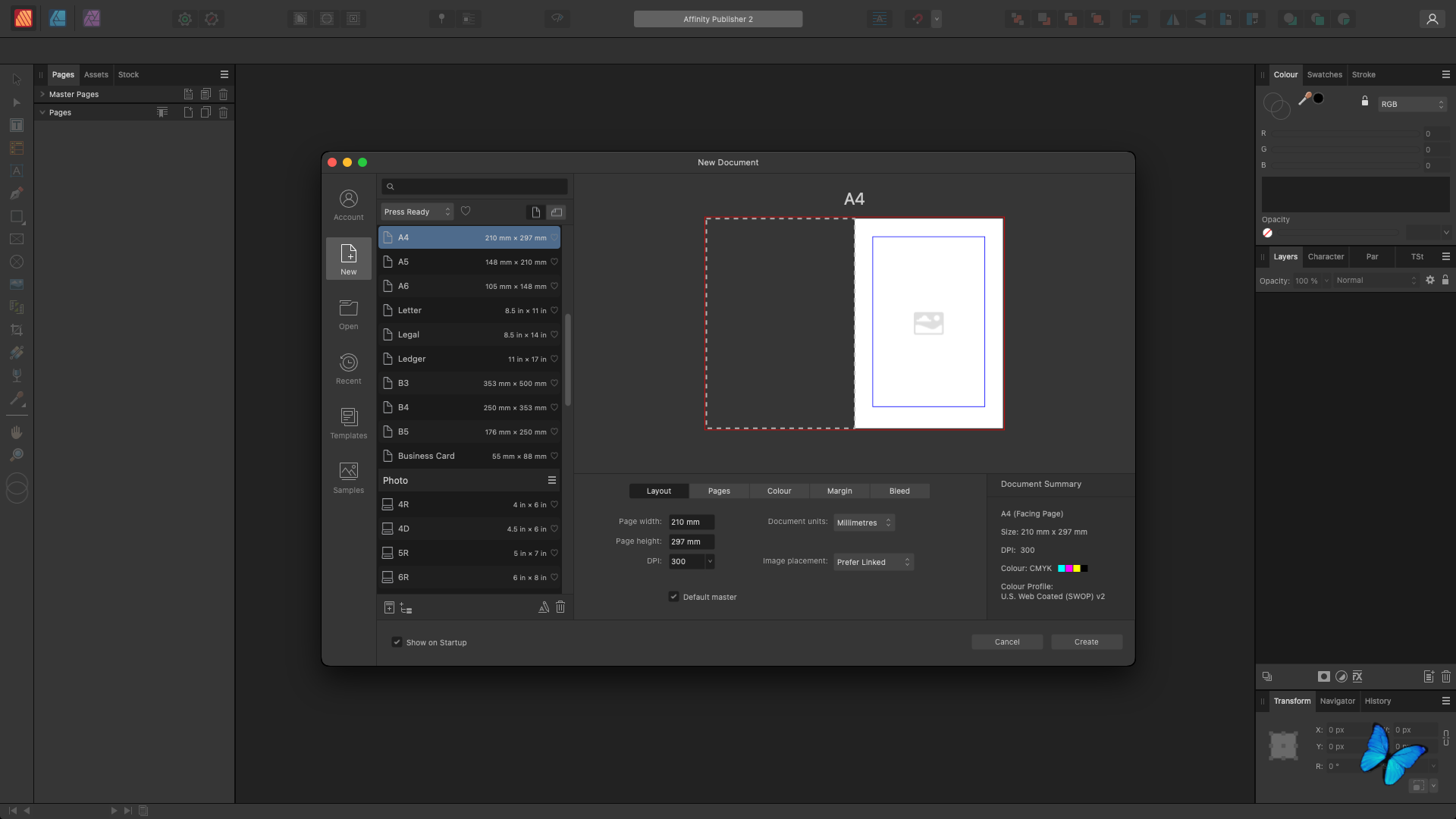1456x819 pixels.
Task: Expand the Master Pages section
Action: 42,94
